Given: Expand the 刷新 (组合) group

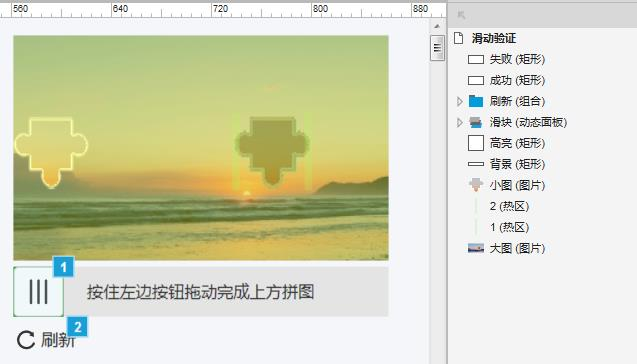Looking at the screenshot, I should click(459, 101).
